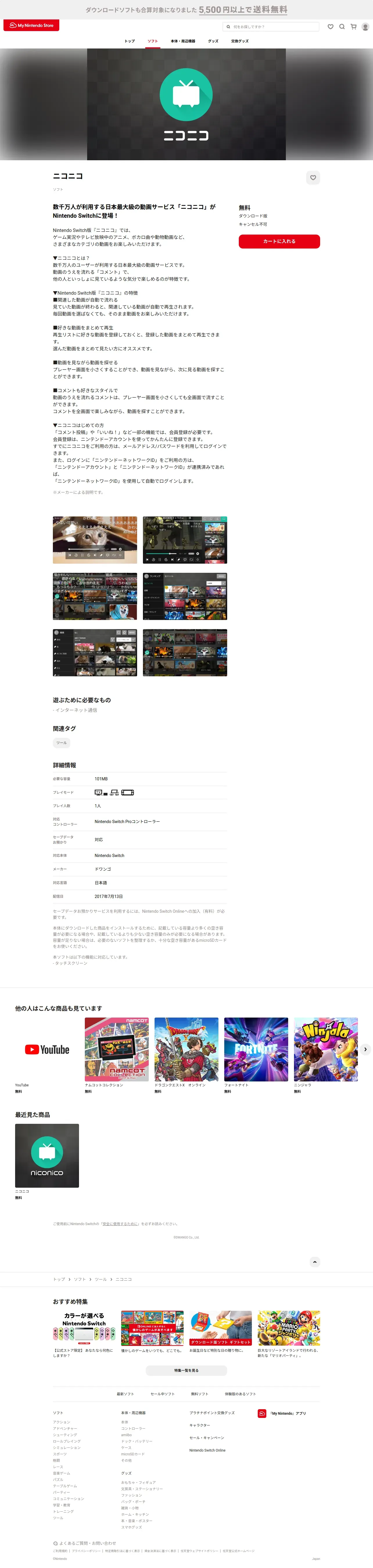Click the handheld mode icon

(x=127, y=793)
